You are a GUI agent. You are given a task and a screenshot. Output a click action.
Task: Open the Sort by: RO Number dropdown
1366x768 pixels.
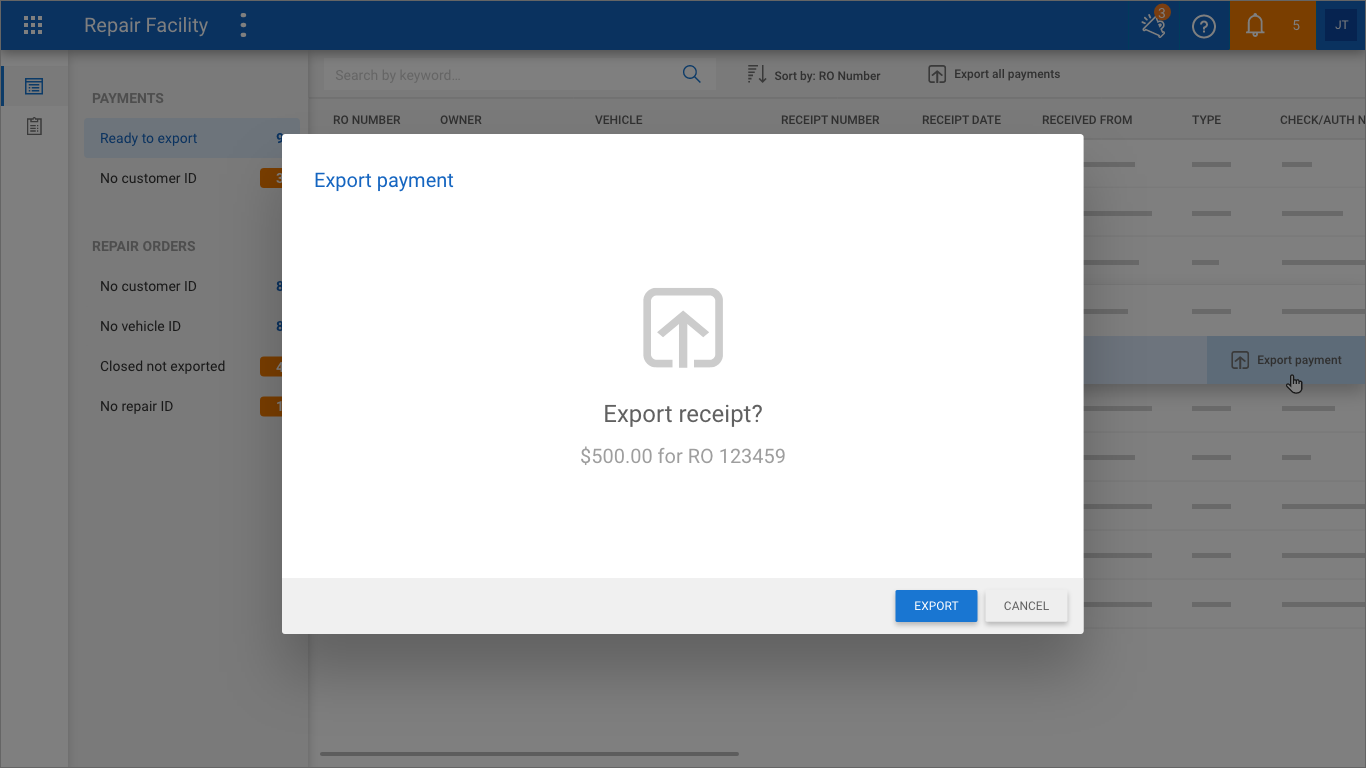point(814,75)
